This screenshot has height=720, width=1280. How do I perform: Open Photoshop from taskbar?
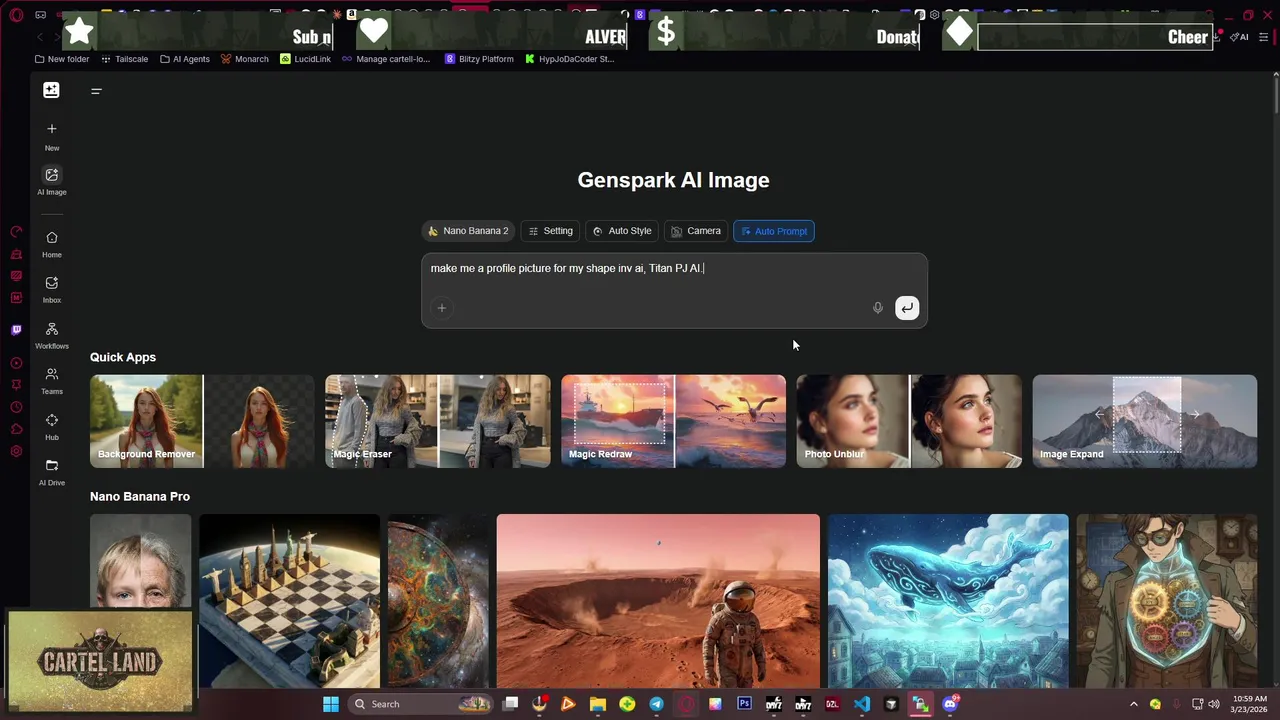pyautogui.click(x=744, y=704)
